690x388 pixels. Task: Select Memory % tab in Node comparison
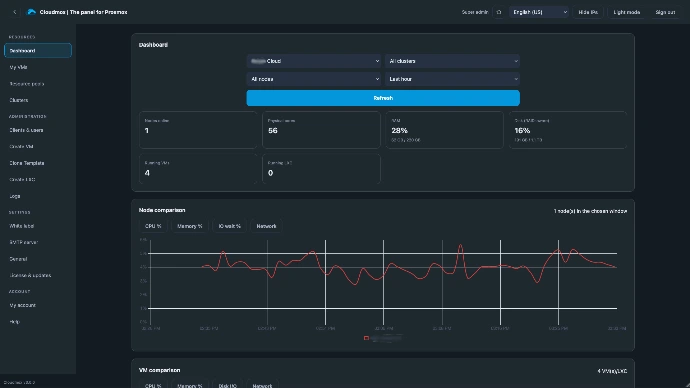[x=190, y=226]
